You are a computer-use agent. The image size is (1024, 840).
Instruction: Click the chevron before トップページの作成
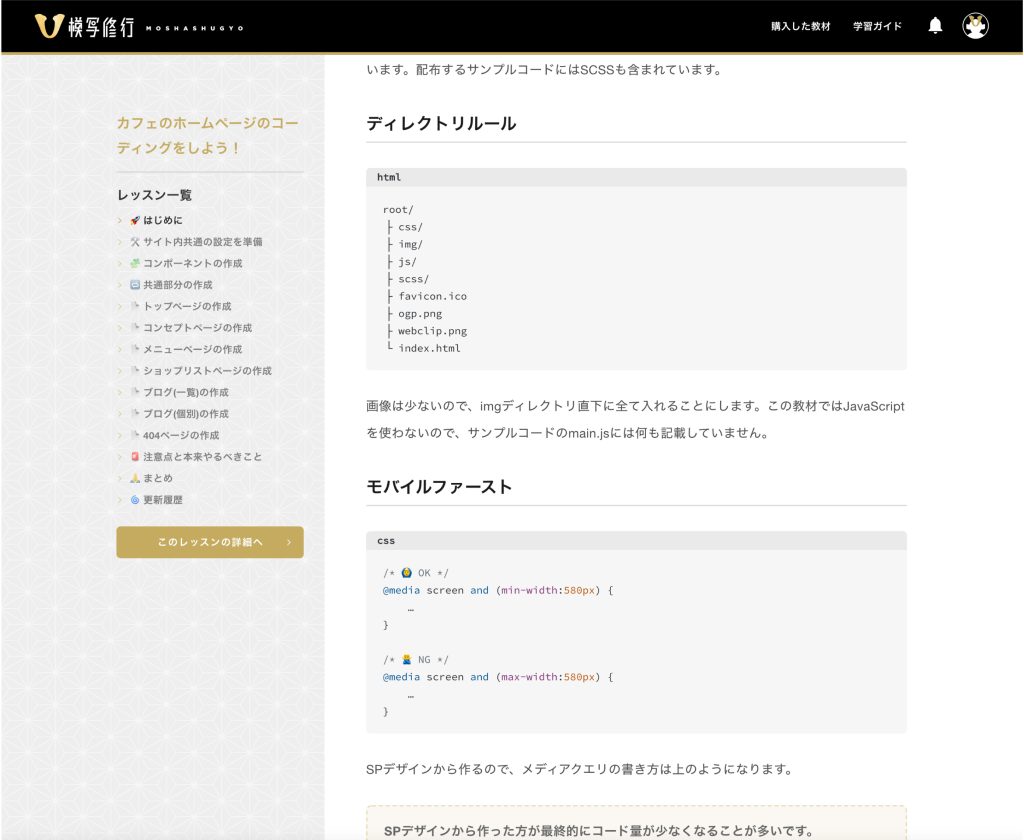coord(120,306)
